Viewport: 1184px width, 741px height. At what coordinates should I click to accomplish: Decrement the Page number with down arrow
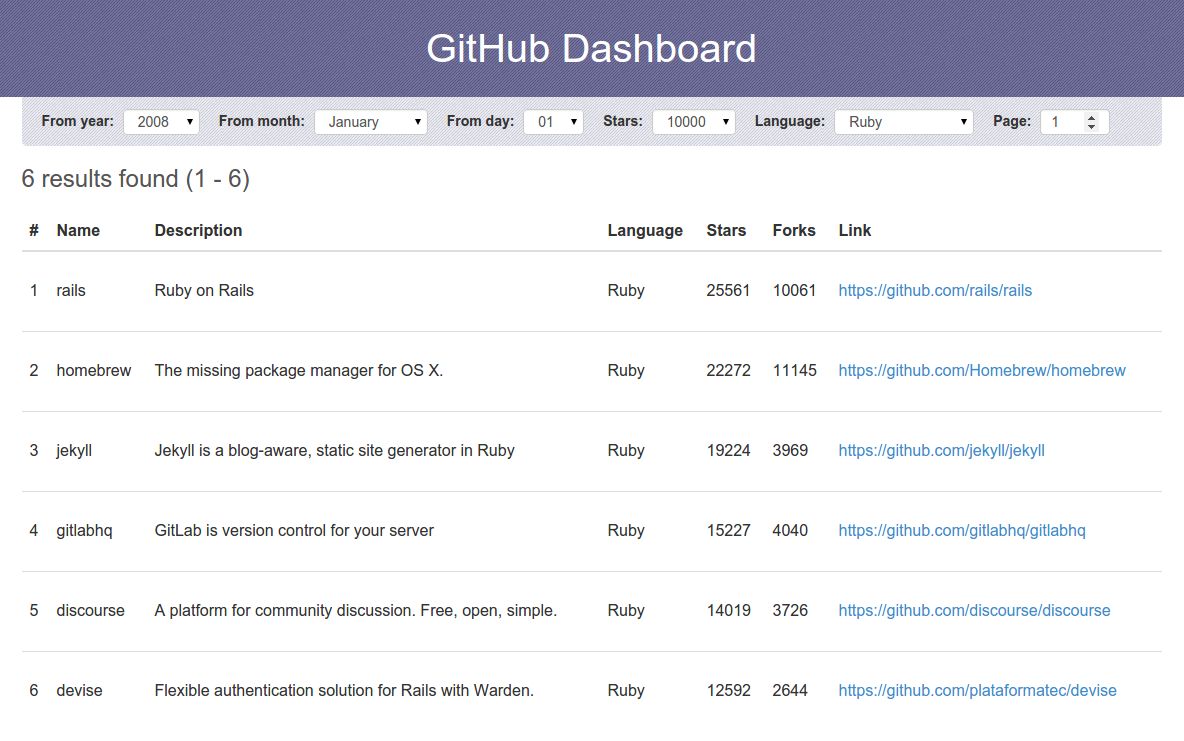pyautogui.click(x=1091, y=126)
